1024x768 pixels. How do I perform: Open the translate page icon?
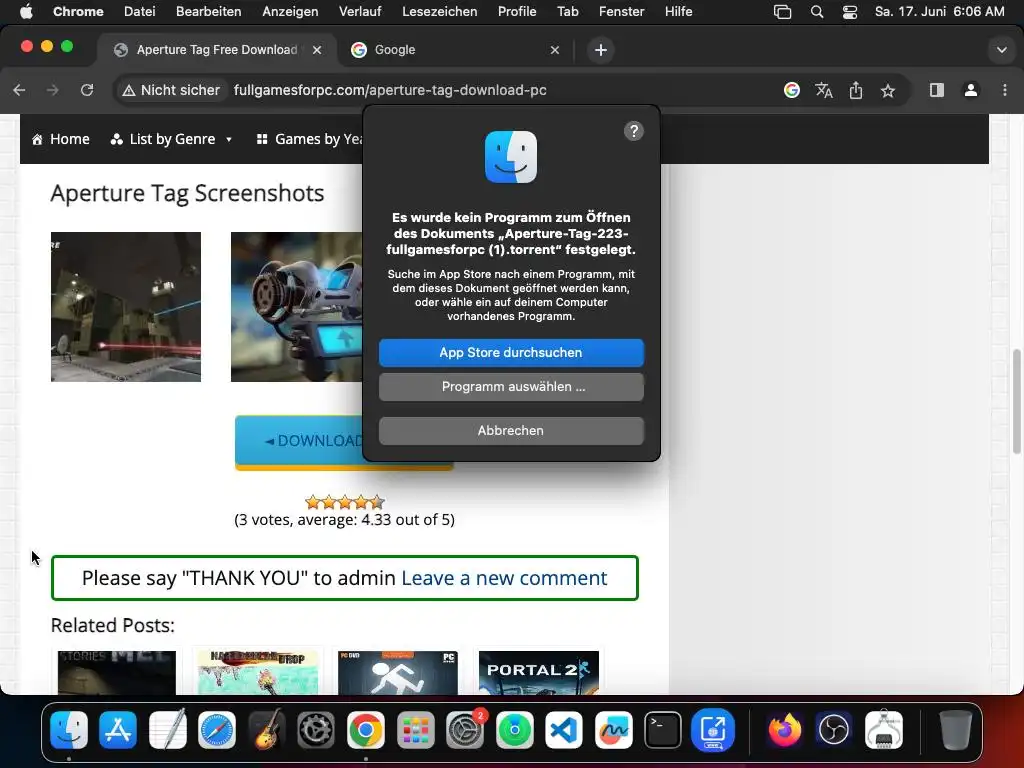coord(824,90)
